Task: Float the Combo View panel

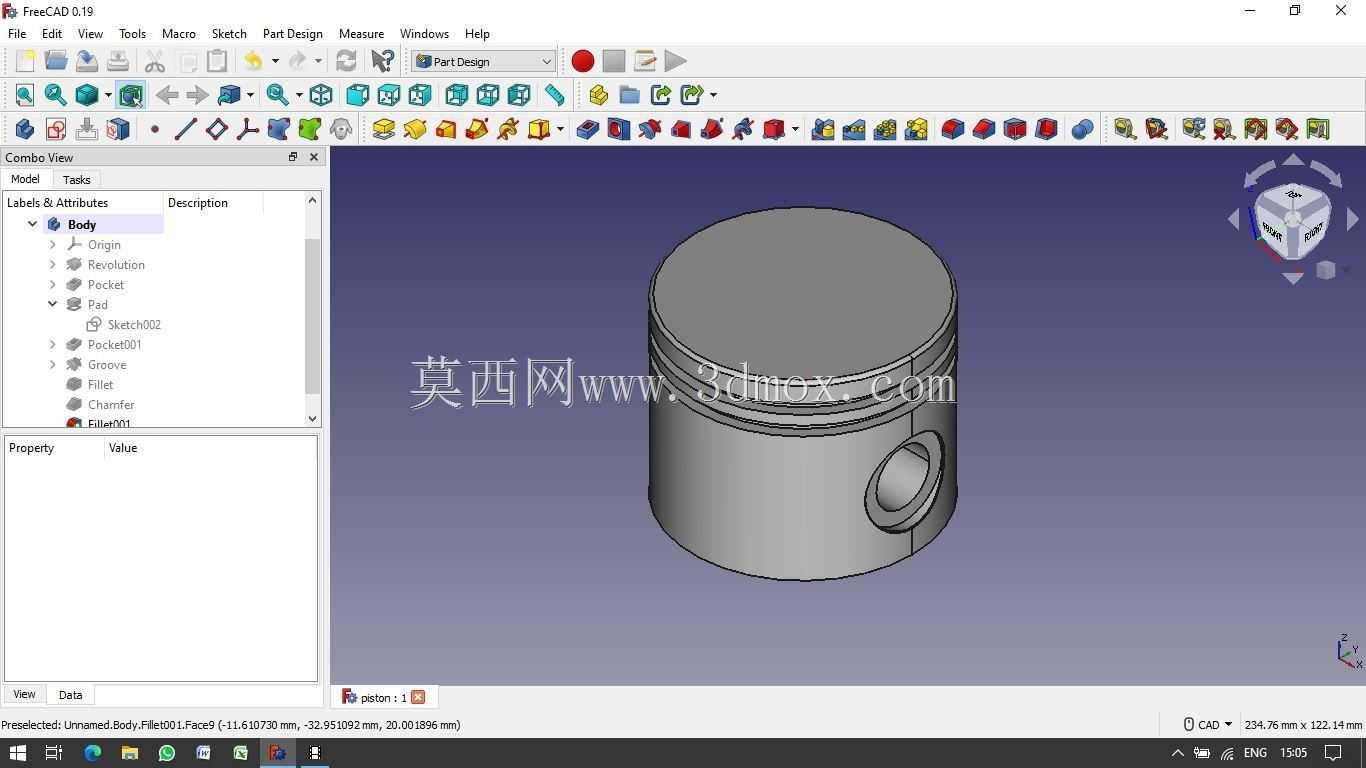Action: (293, 157)
